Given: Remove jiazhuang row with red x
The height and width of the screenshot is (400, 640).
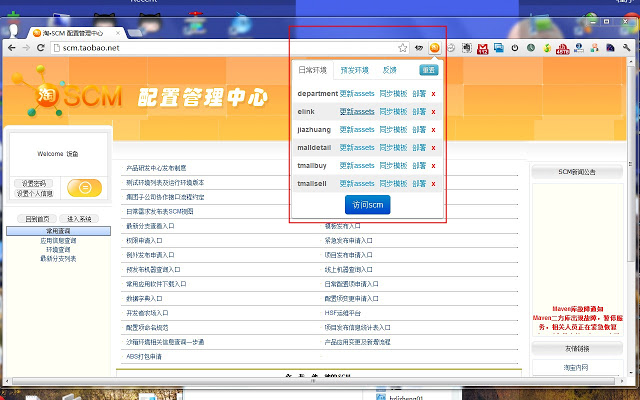Looking at the screenshot, I should click(433, 130).
